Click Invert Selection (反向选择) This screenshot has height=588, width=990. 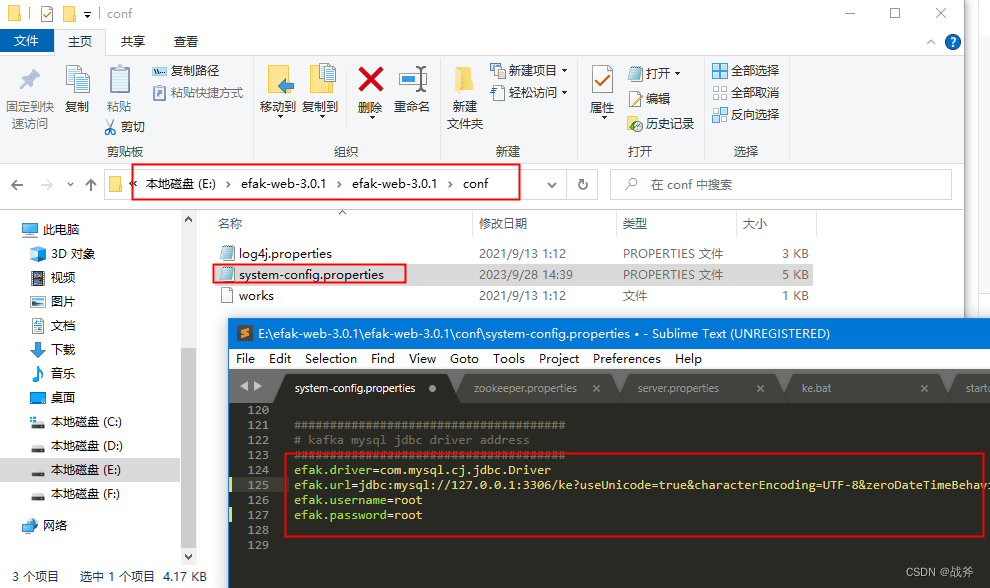coord(746,115)
